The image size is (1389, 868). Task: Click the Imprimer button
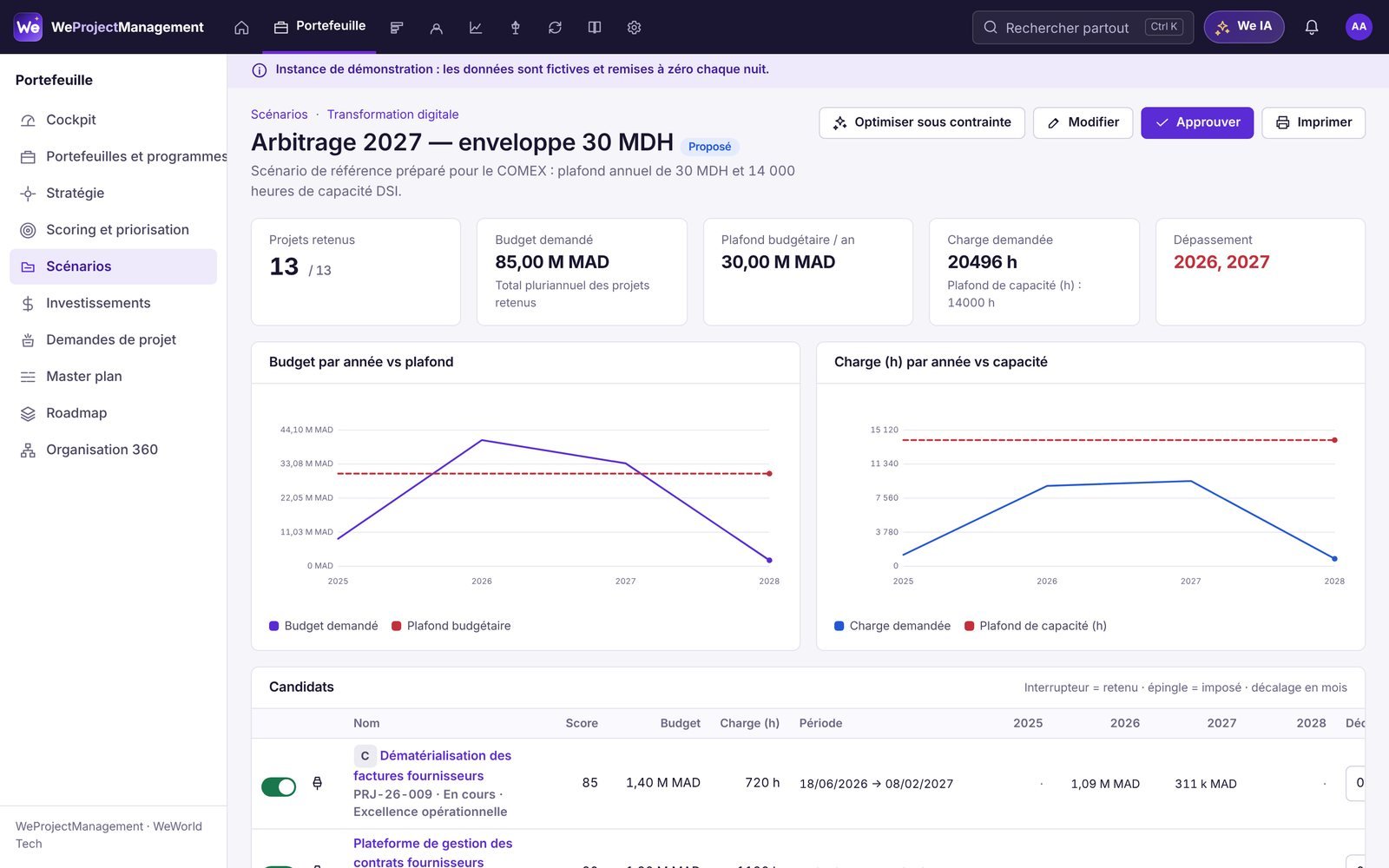(x=1313, y=122)
